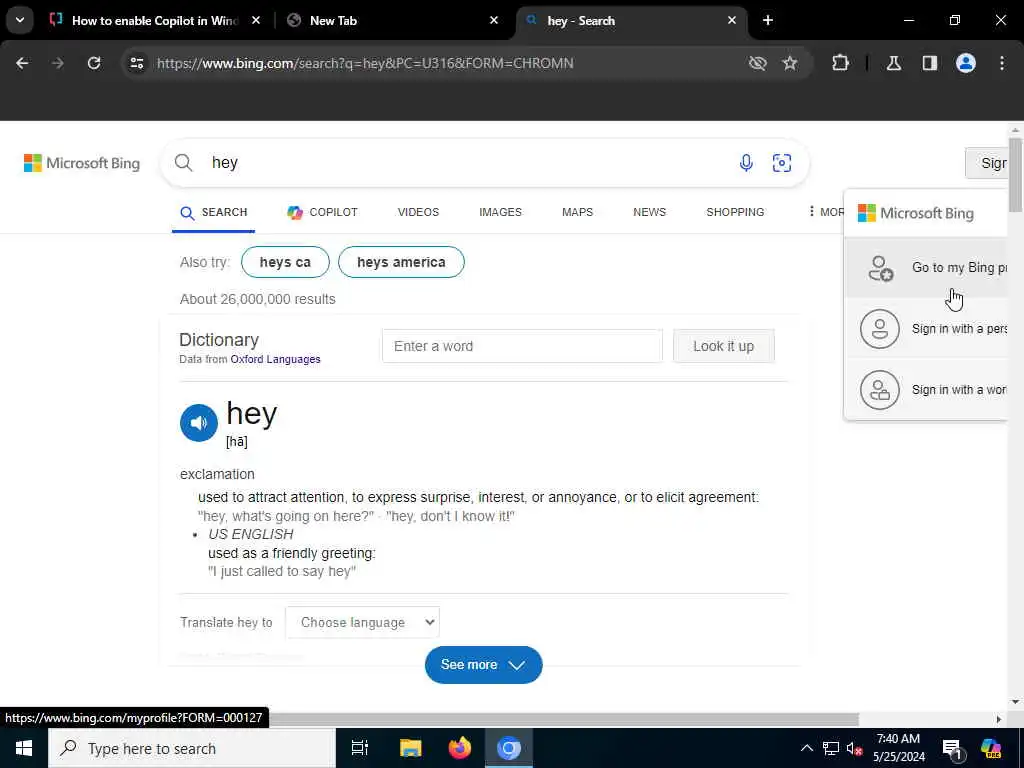Open the Chrome Labs flask icon
The height and width of the screenshot is (768, 1024).
(x=894, y=63)
